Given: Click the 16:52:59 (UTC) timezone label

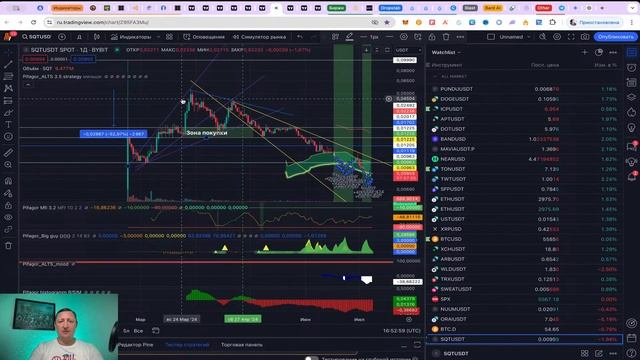Looking at the screenshot, I should pyautogui.click(x=402, y=331).
